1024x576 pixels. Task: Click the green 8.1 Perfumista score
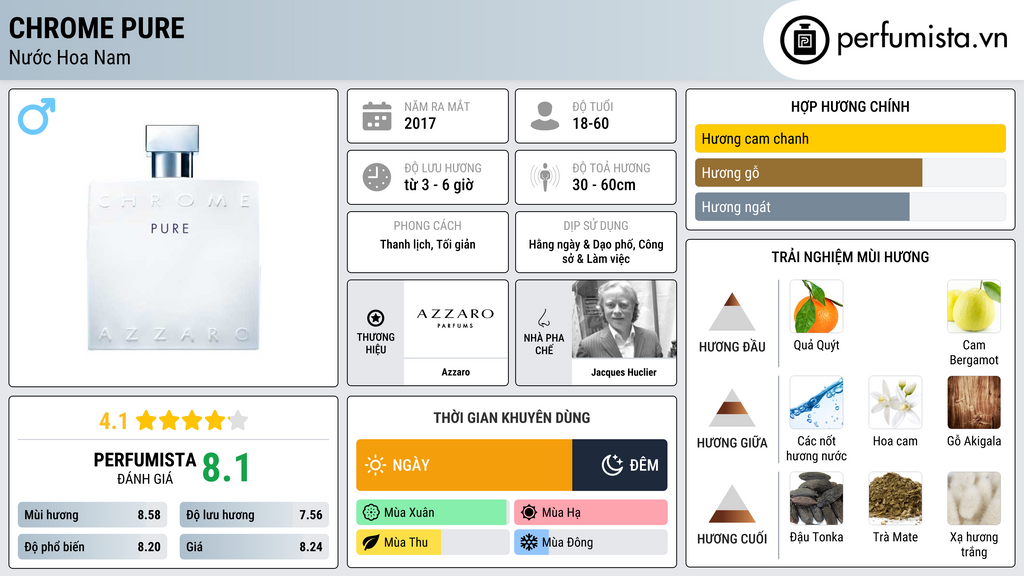[226, 468]
